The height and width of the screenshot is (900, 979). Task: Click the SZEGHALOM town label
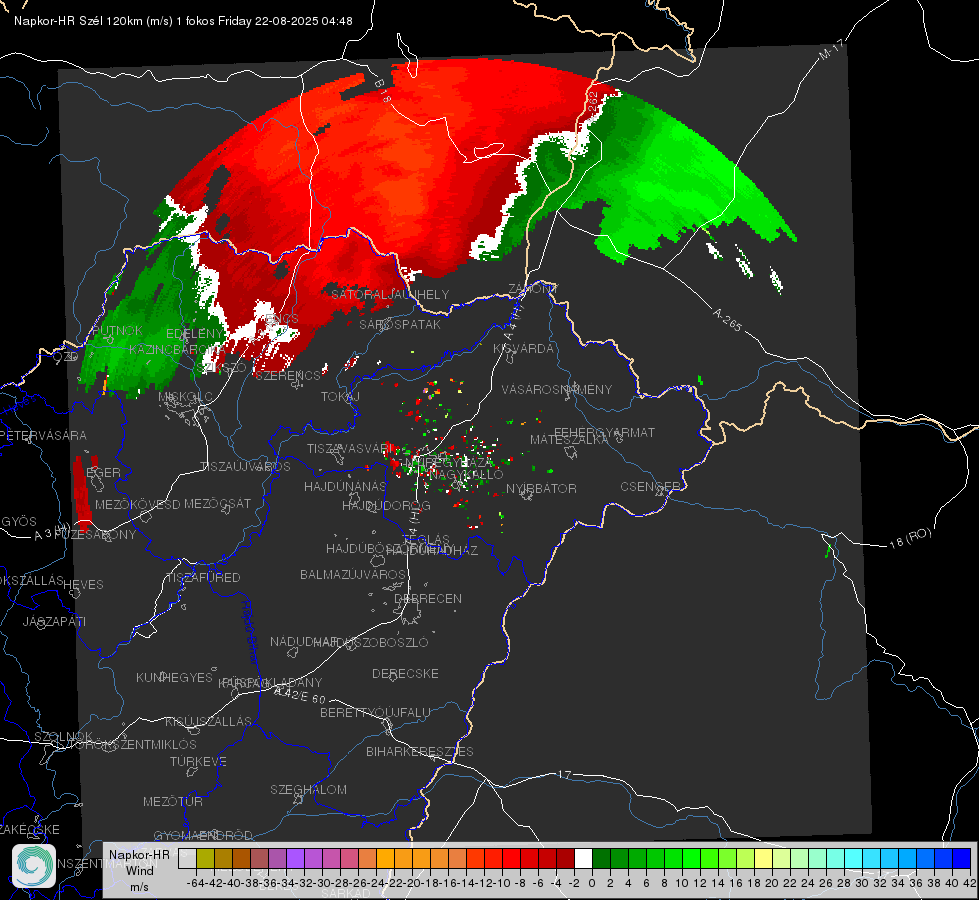[x=308, y=789]
